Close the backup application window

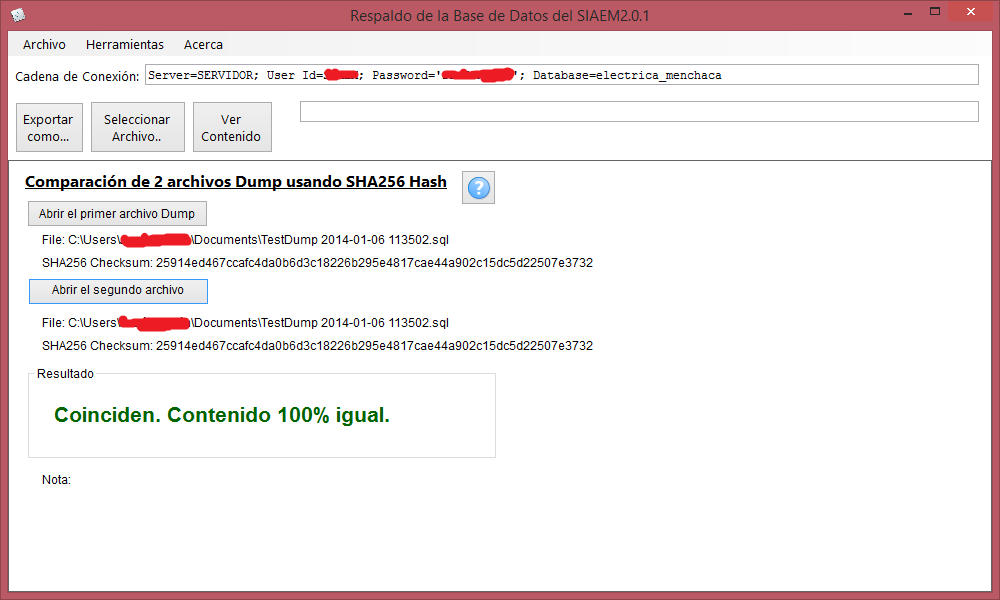972,12
